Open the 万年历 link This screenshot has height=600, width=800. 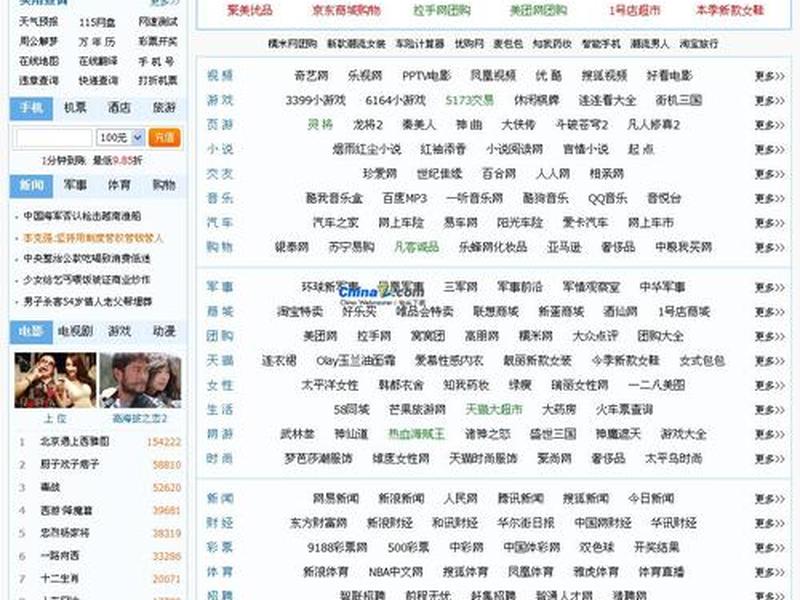tap(97, 42)
